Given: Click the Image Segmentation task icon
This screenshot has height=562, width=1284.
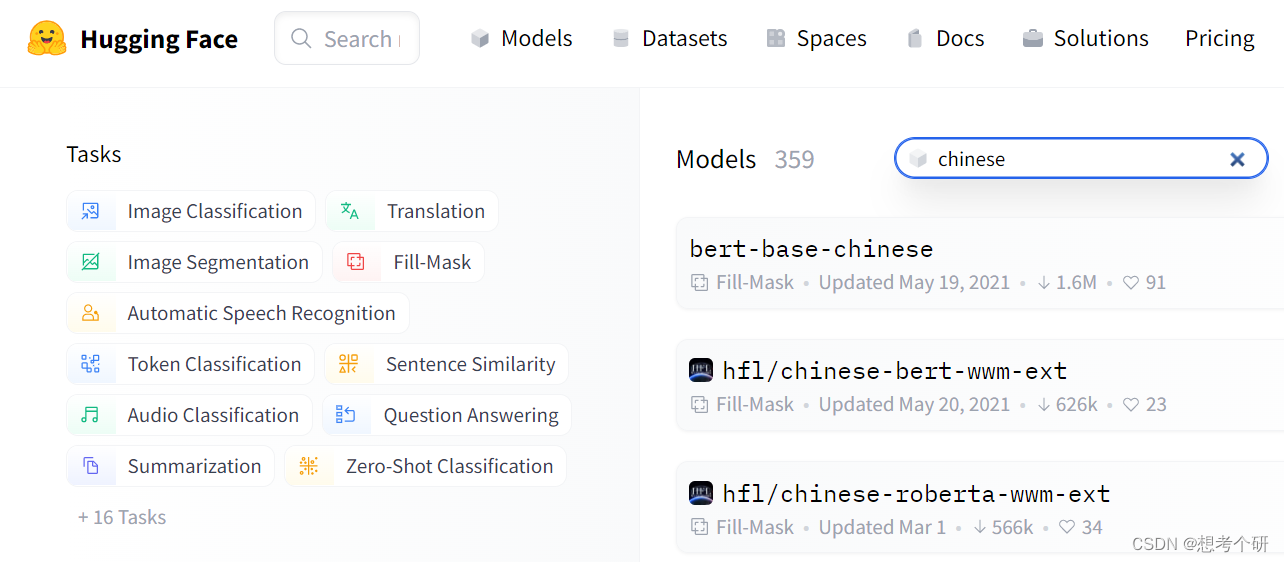Looking at the screenshot, I should click(91, 262).
